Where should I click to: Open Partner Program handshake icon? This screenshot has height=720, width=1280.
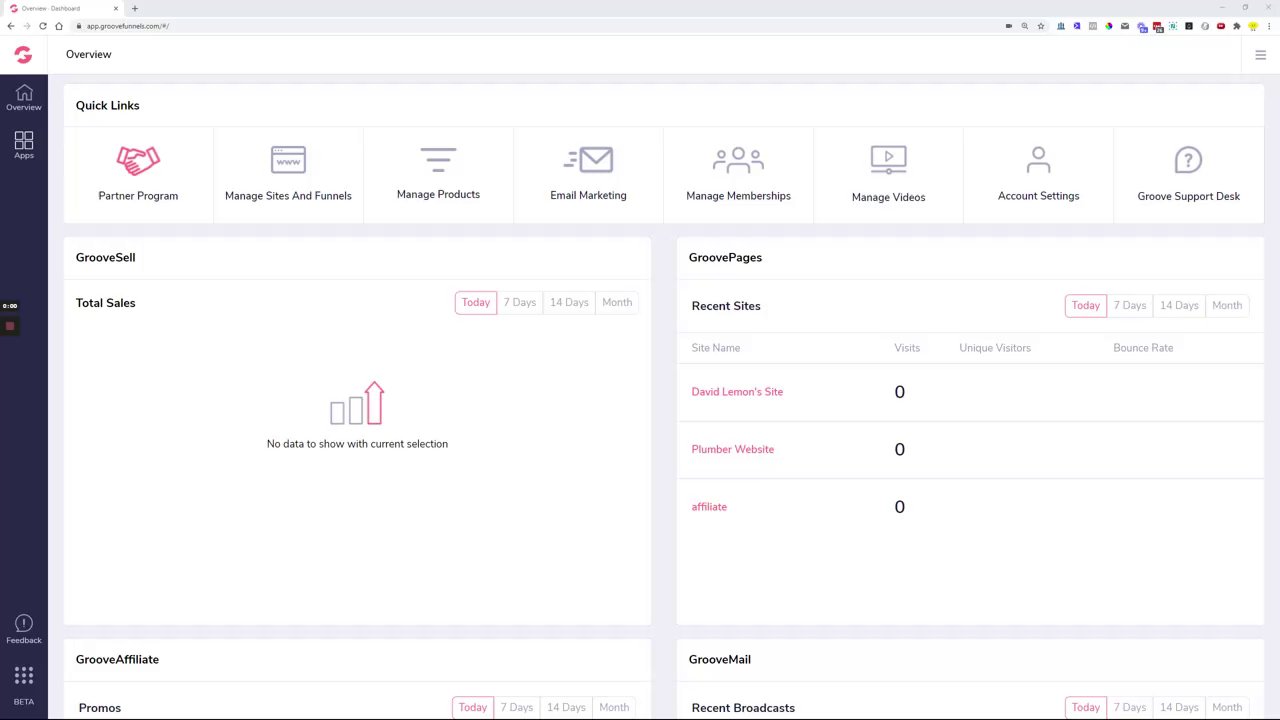(x=138, y=159)
